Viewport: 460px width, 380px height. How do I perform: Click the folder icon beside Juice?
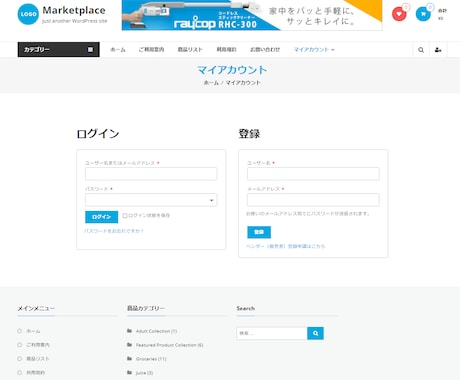[x=129, y=372]
